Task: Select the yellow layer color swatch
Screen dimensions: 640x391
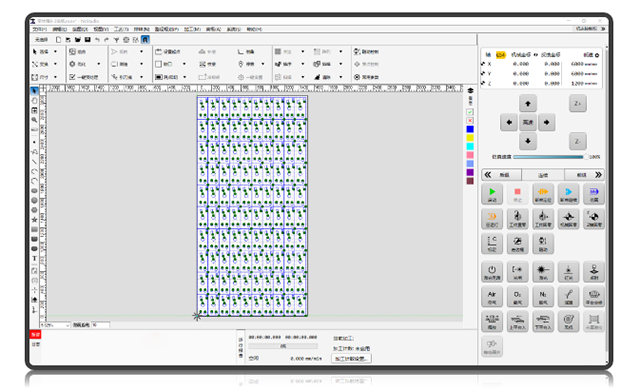Action: 470,138
